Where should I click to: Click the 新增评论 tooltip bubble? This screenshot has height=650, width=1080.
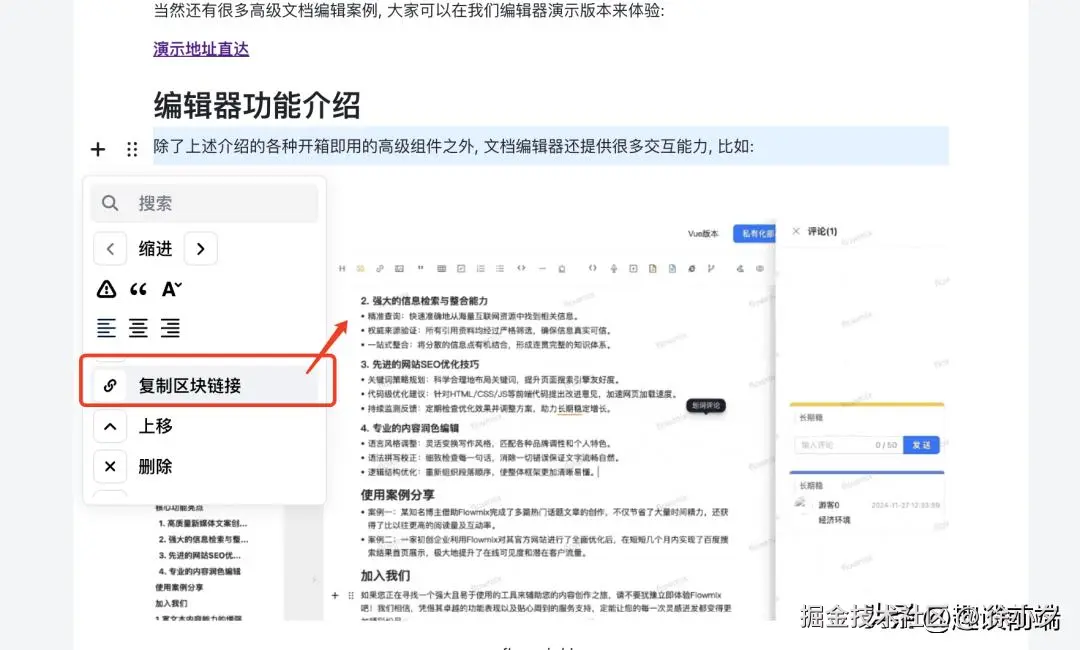[706, 406]
